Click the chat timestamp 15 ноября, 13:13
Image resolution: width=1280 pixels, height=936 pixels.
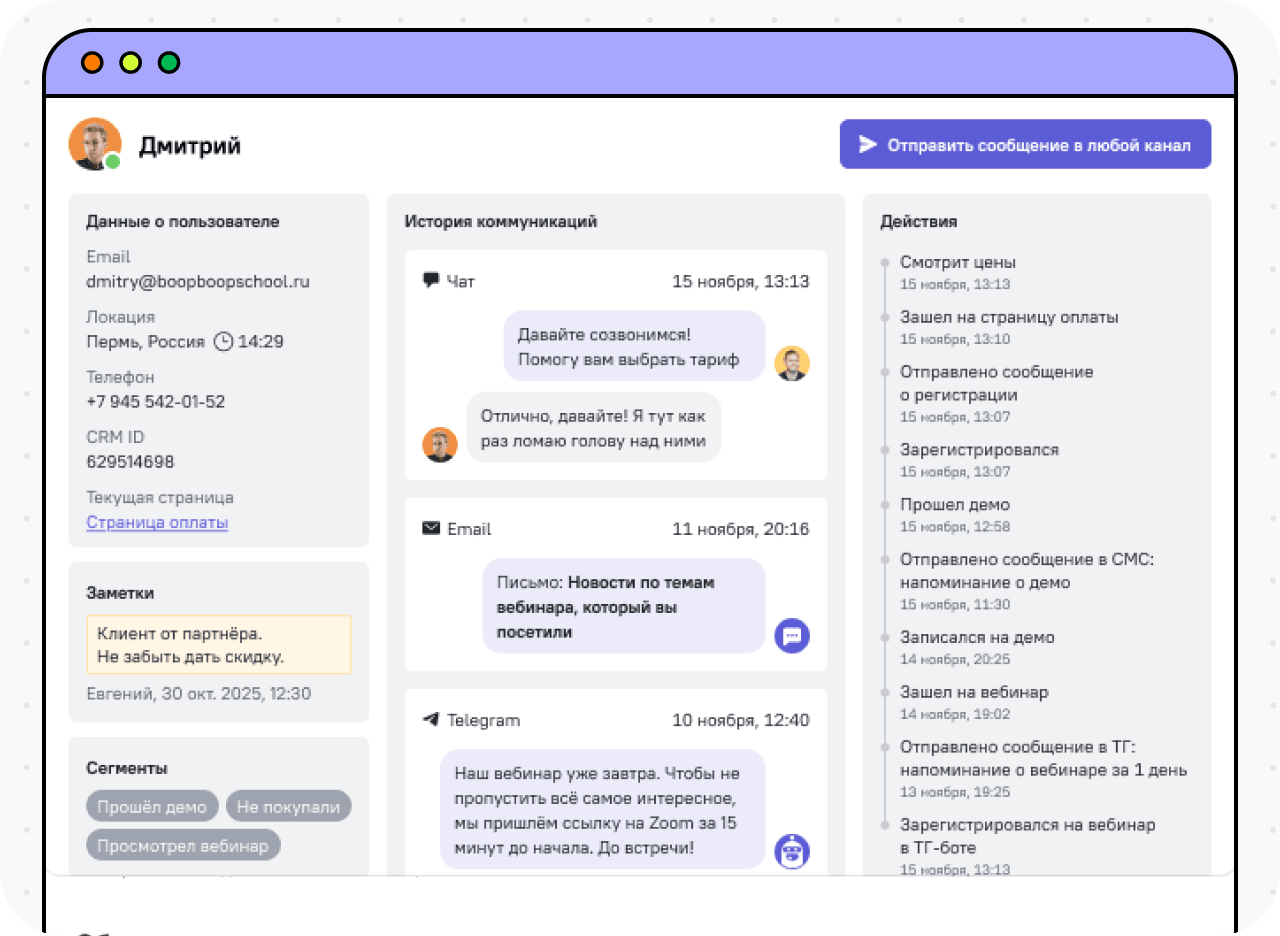[741, 281]
